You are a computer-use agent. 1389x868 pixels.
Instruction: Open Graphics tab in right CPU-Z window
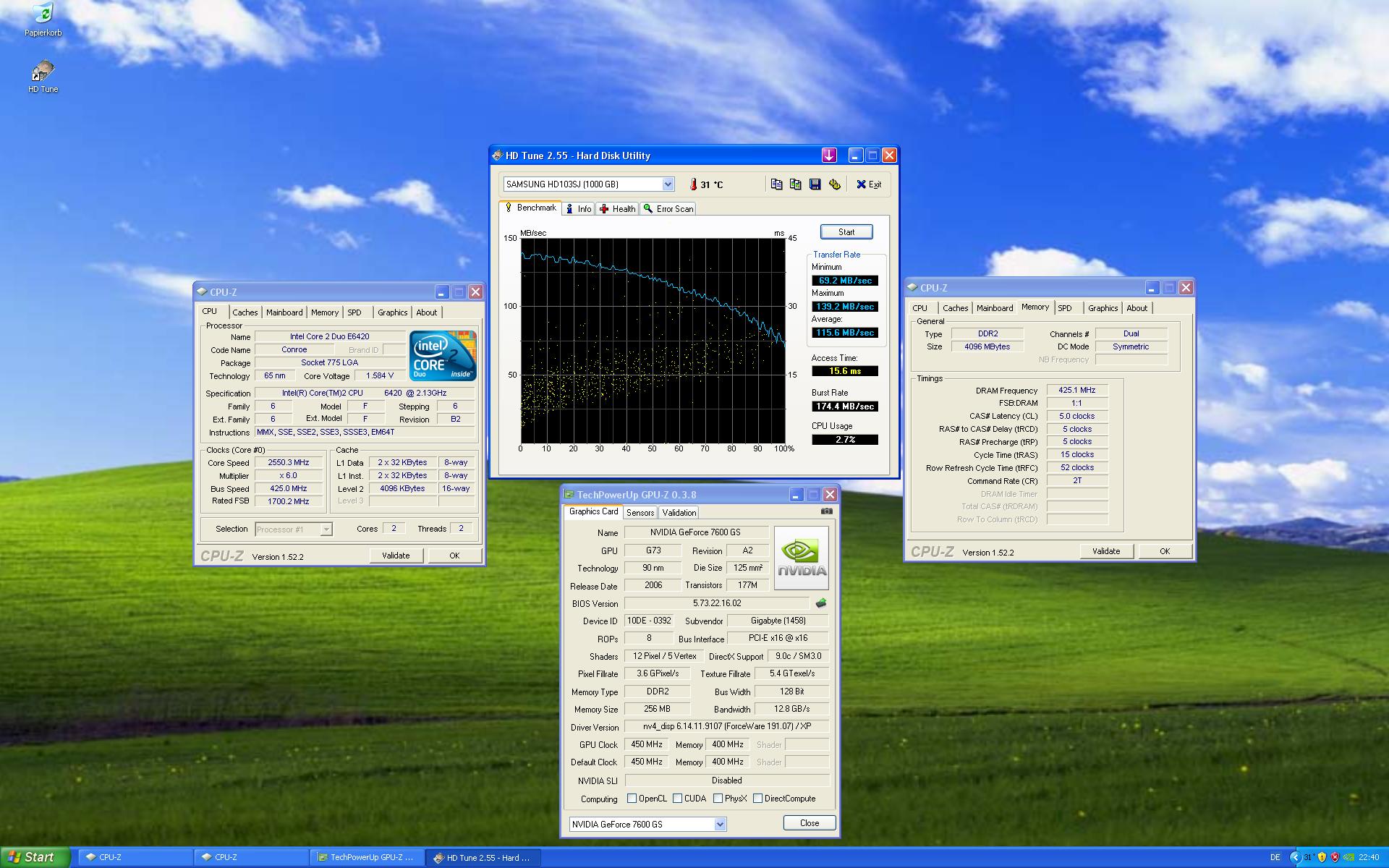(x=1103, y=308)
